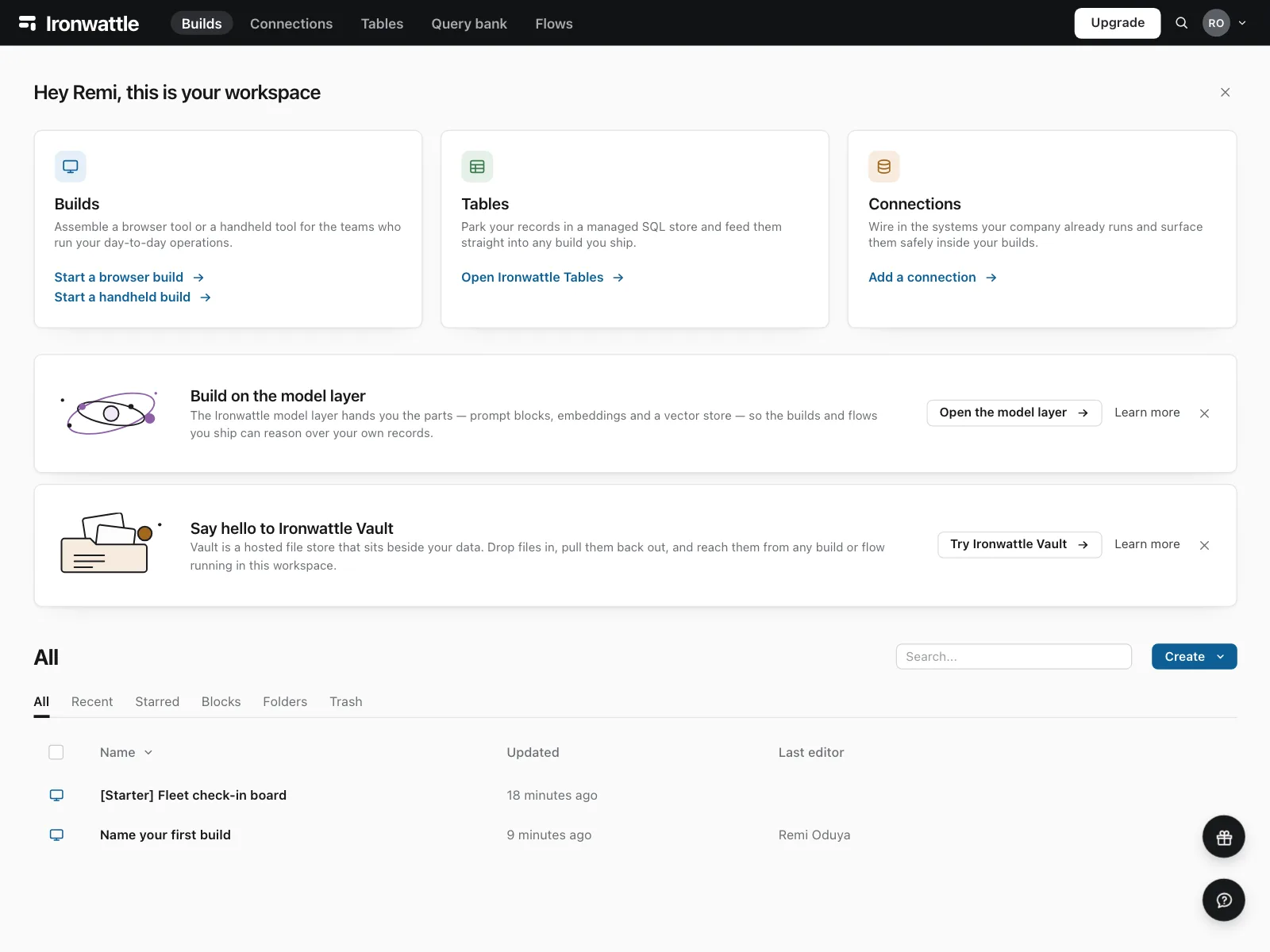Close the Ironwattle Vault banner

[x=1204, y=545]
